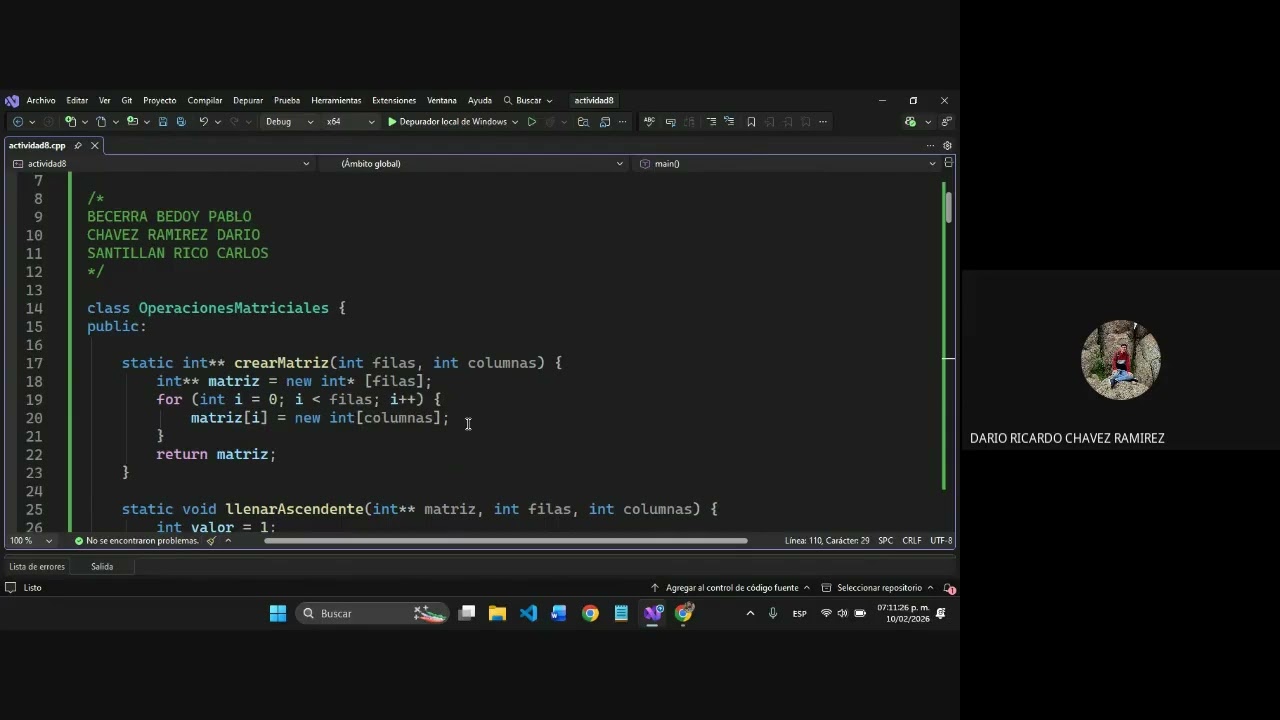The image size is (1280, 720).
Task: Click the Save All icon
Action: [181, 122]
